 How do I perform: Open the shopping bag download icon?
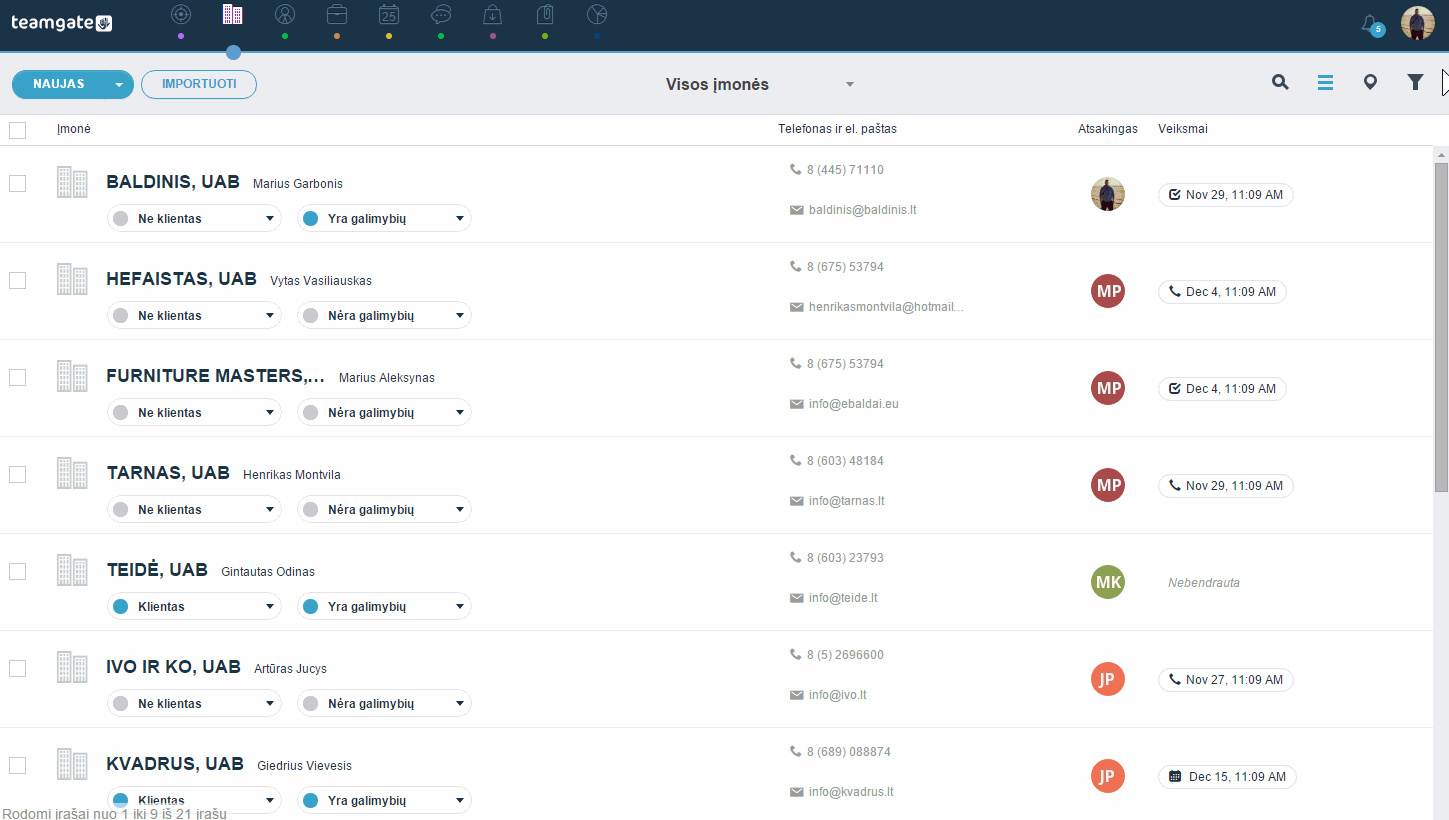pyautogui.click(x=493, y=14)
